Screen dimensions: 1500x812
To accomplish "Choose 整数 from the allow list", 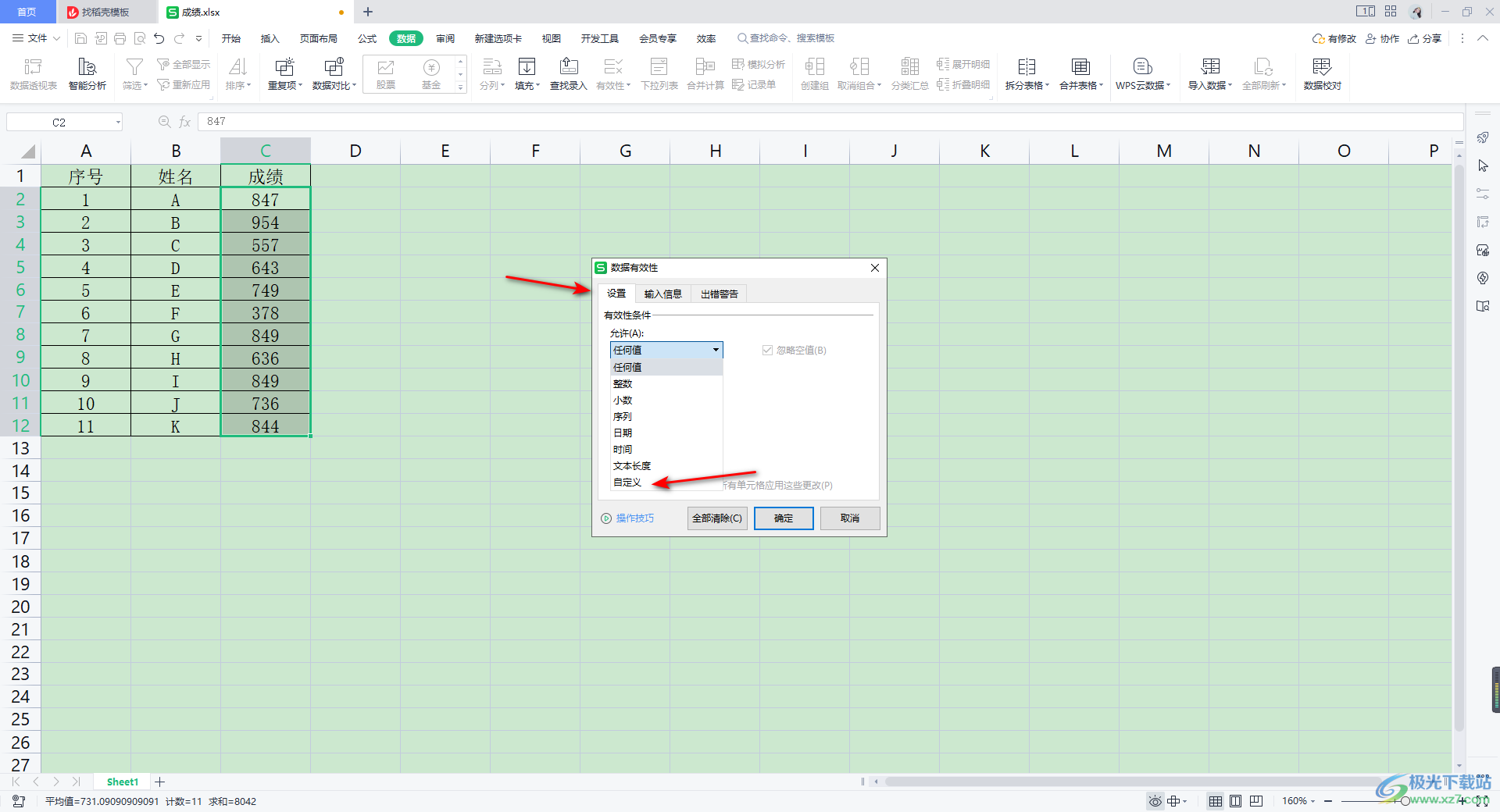I will pos(666,383).
